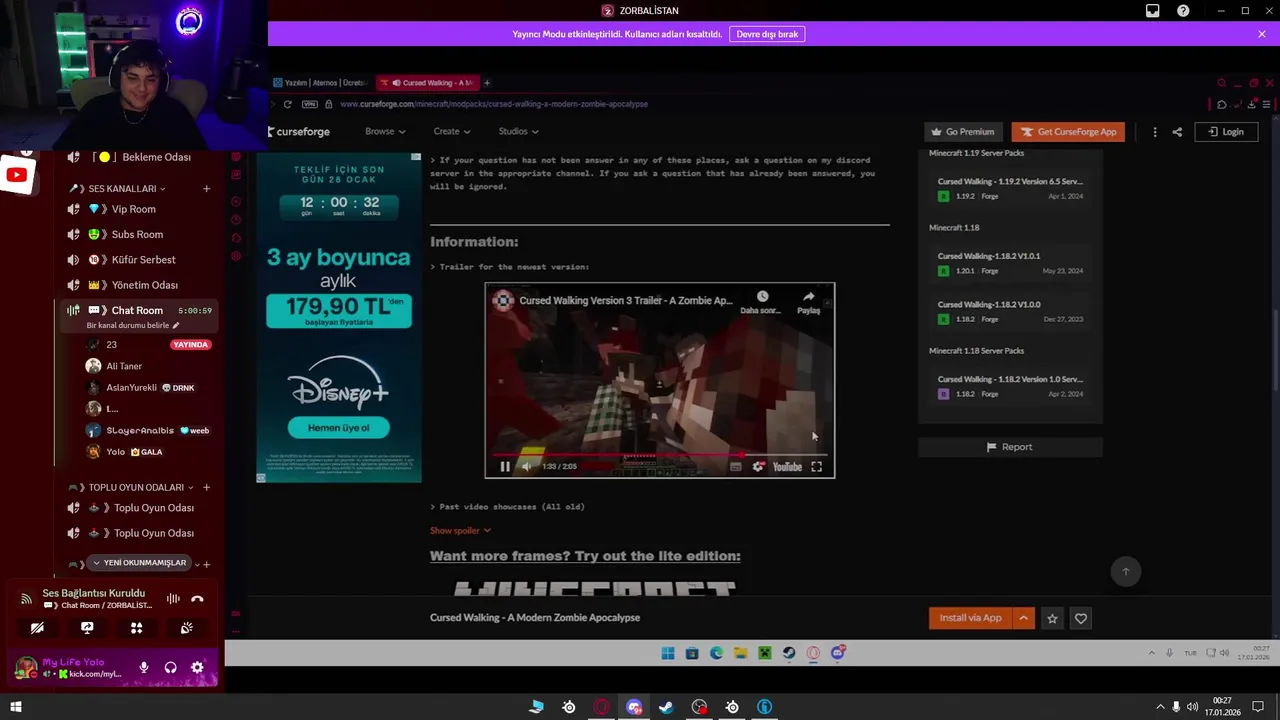
Task: Open the three-dot more options menu
Action: point(1155,131)
